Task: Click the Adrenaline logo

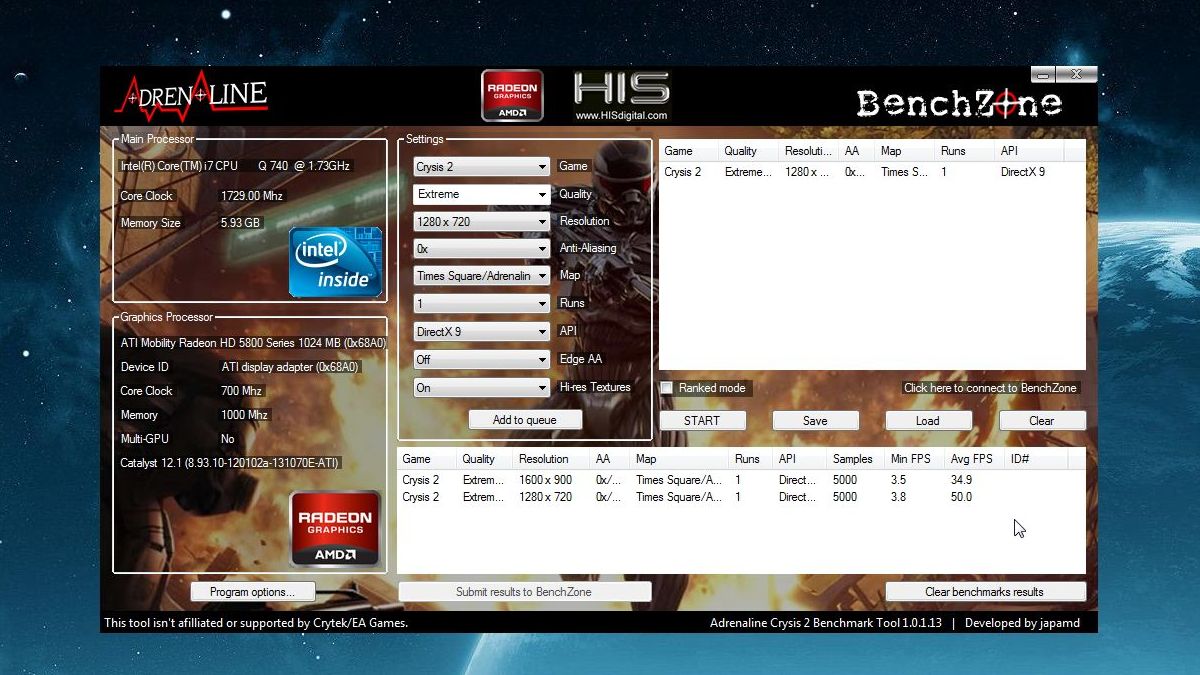Action: tap(192, 97)
